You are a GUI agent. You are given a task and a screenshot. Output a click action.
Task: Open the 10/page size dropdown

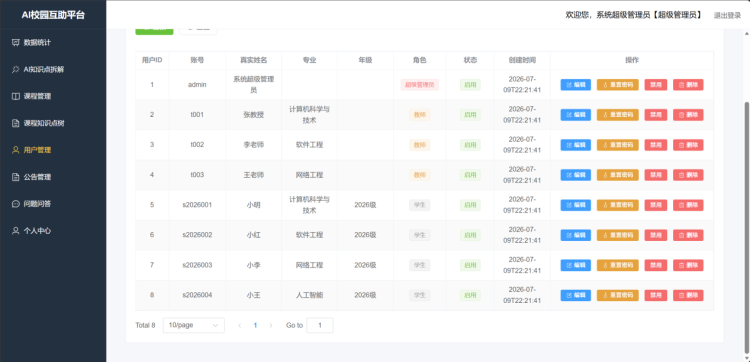[x=194, y=325]
